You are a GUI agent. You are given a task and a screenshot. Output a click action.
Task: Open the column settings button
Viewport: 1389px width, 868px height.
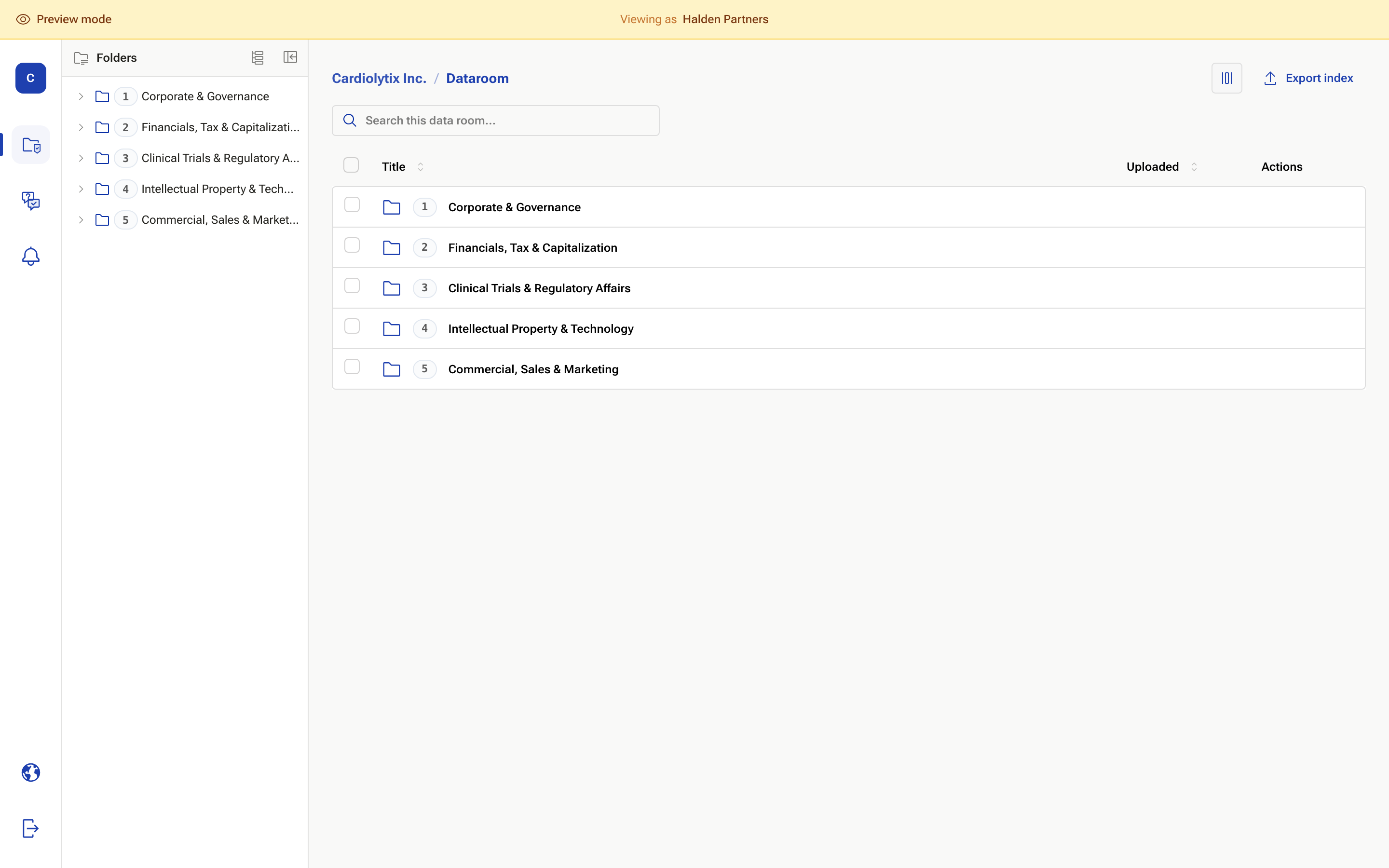[1226, 78]
